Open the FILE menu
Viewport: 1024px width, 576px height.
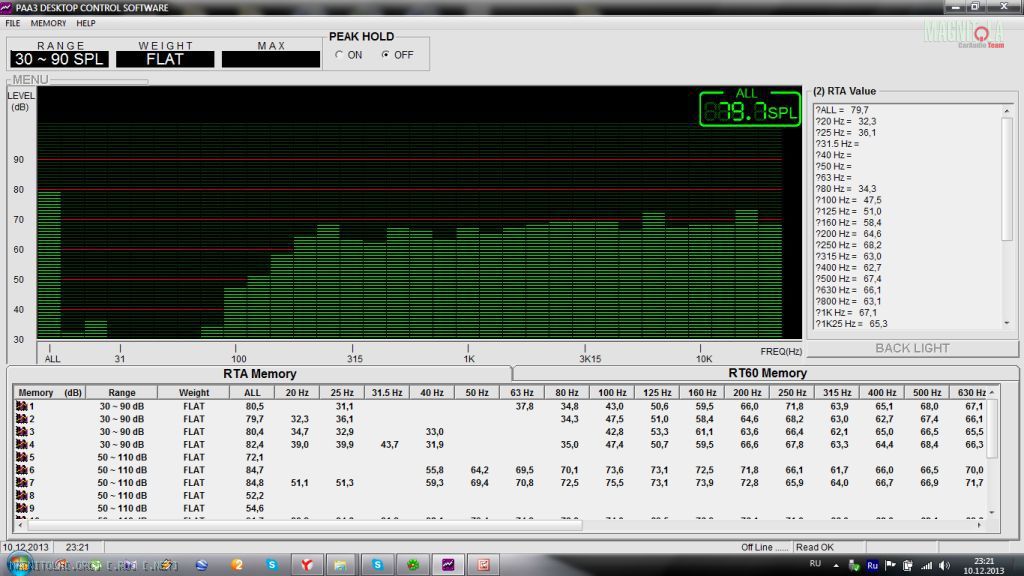[x=12, y=23]
